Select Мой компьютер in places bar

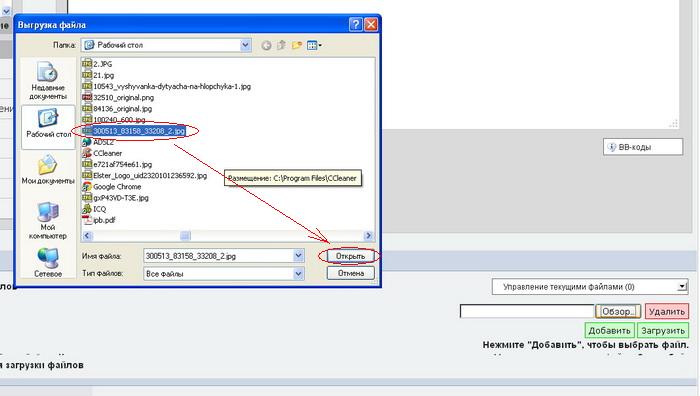click(x=48, y=221)
